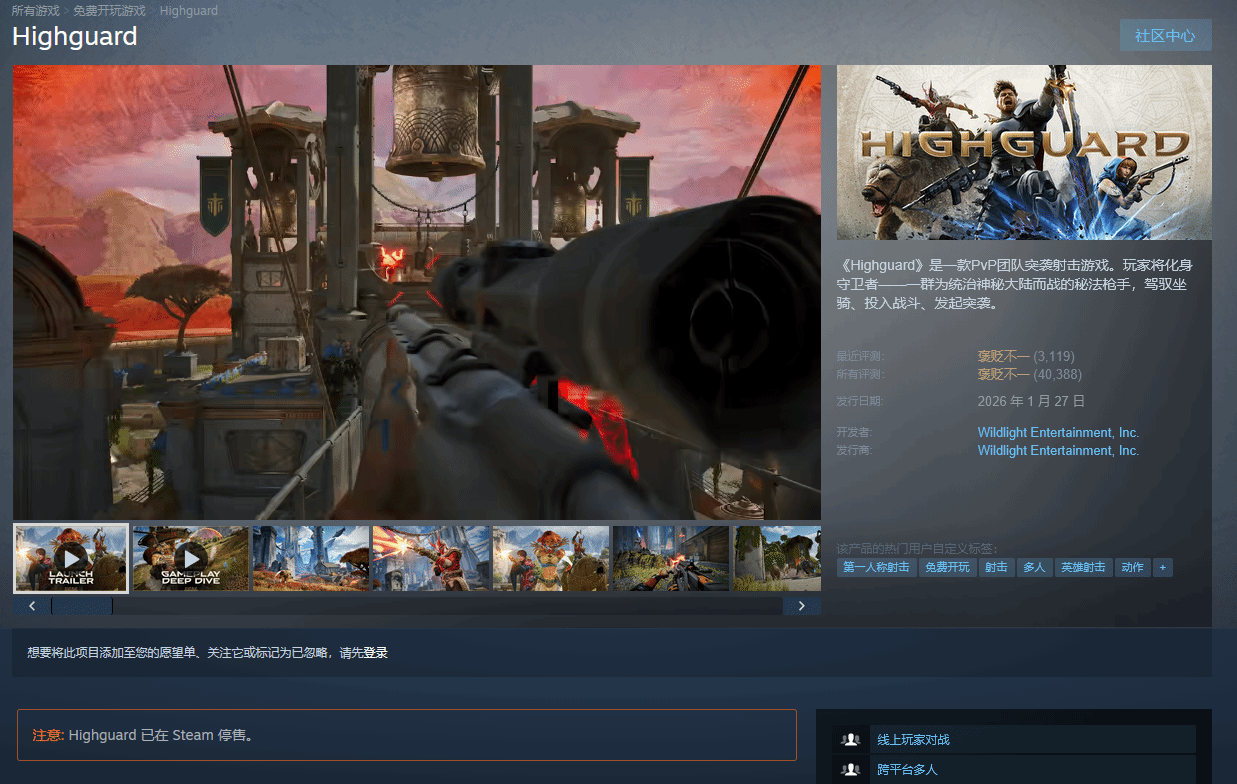Open the 线上玩家对战 feature link
1237x784 pixels.
click(x=913, y=740)
